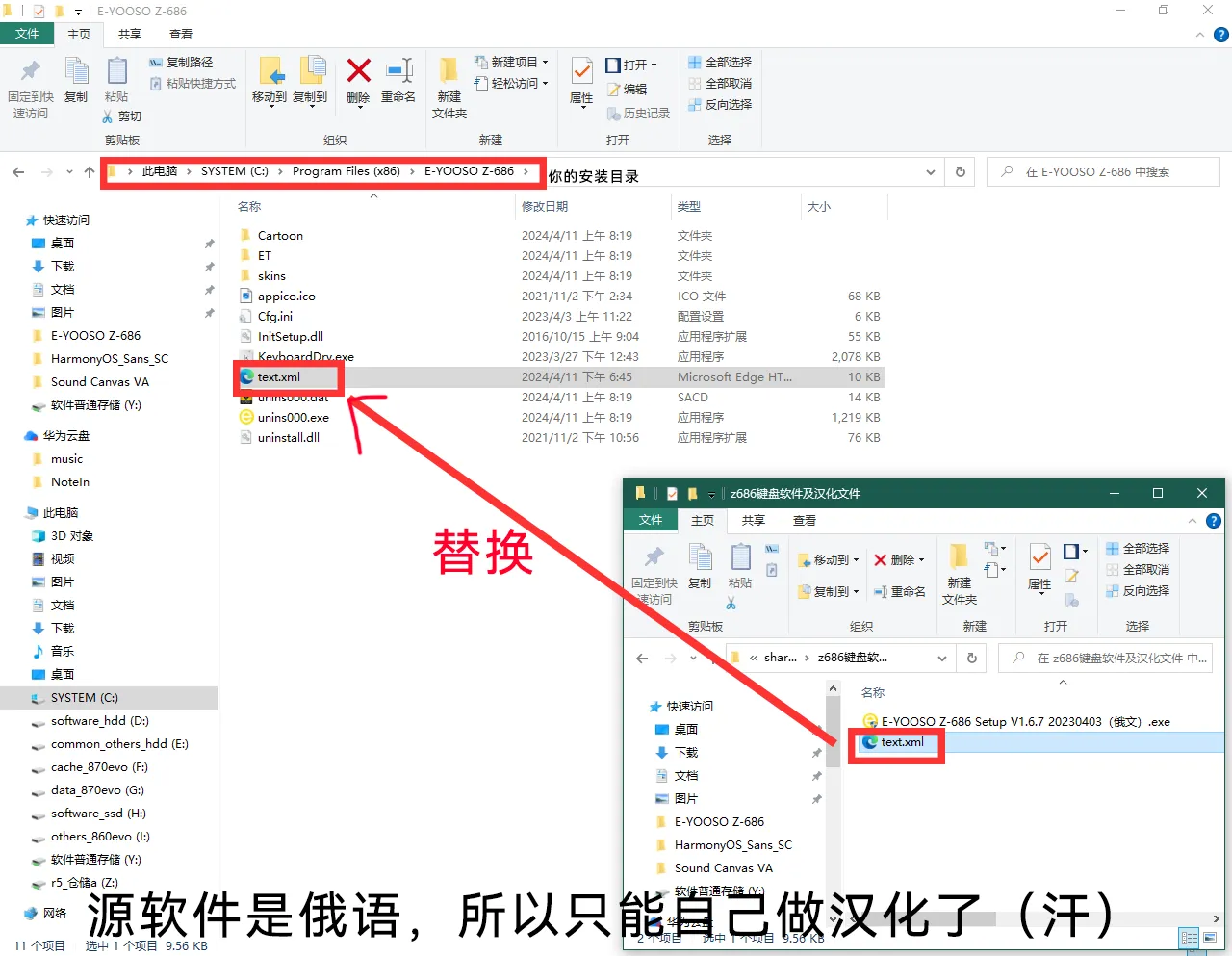
Task: Open recent locations dropdown in main navigation
Action: point(69,172)
